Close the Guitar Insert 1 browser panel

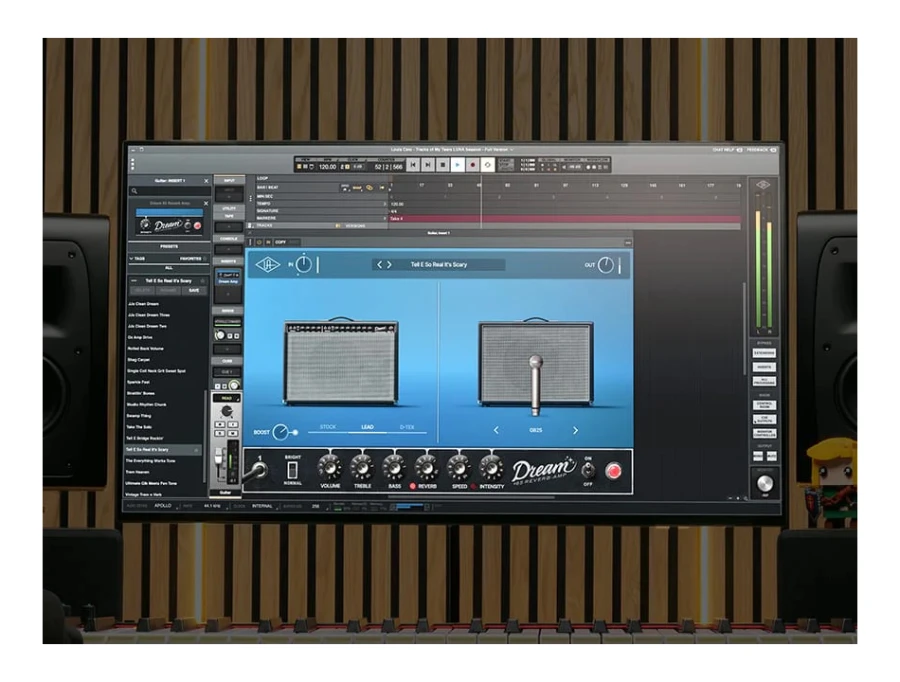click(207, 181)
